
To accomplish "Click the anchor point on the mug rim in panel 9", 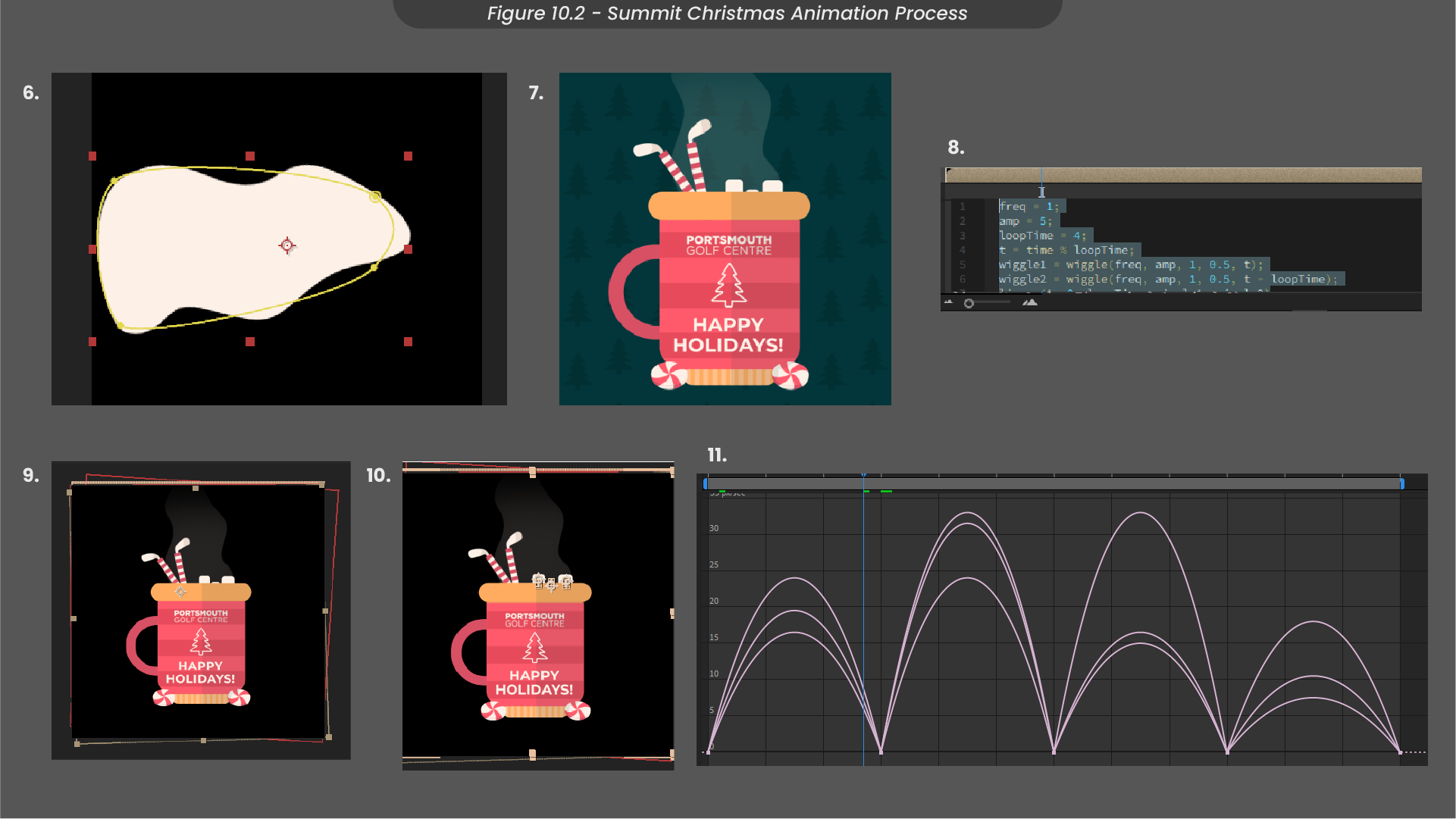I will pyautogui.click(x=180, y=591).
